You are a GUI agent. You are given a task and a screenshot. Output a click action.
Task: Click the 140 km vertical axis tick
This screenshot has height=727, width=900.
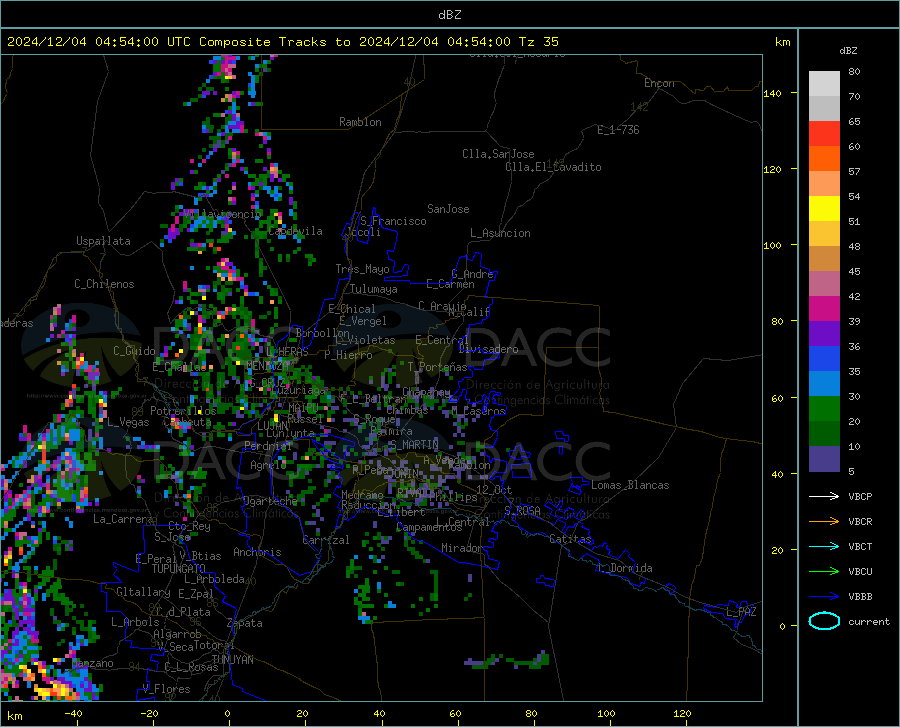772,93
